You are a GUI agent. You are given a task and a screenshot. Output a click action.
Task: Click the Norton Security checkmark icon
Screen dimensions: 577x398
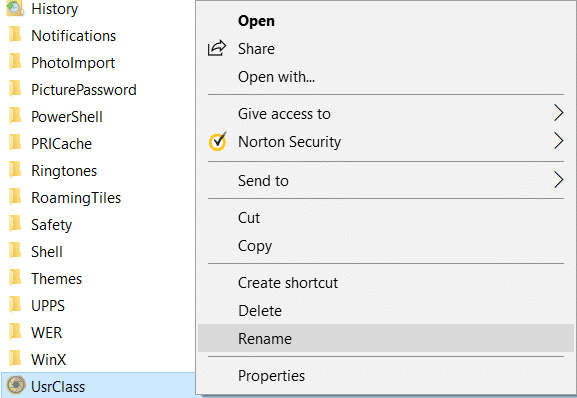click(218, 141)
